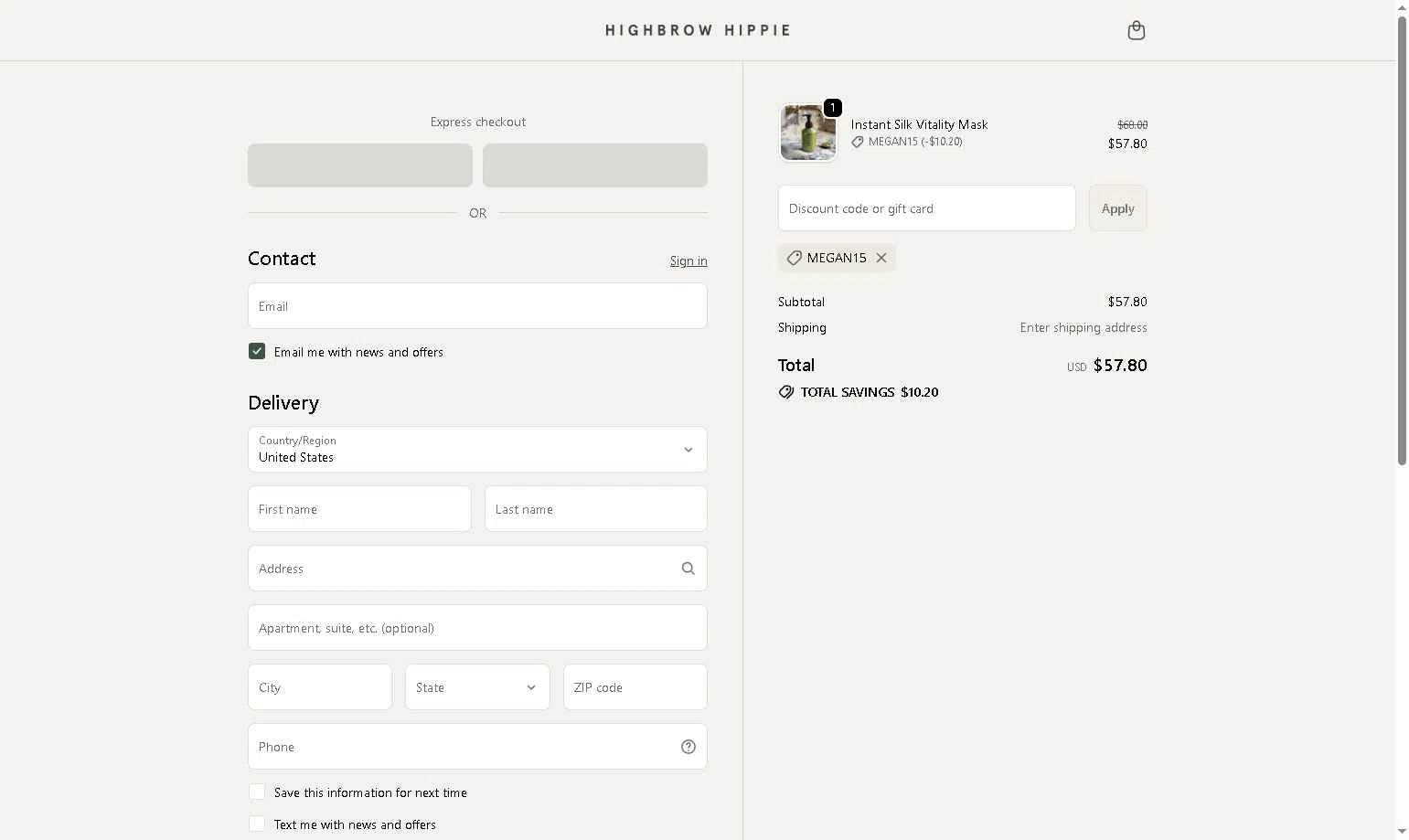Click the struck-through $68.00 price
The height and width of the screenshot is (840, 1409).
[x=1132, y=124]
